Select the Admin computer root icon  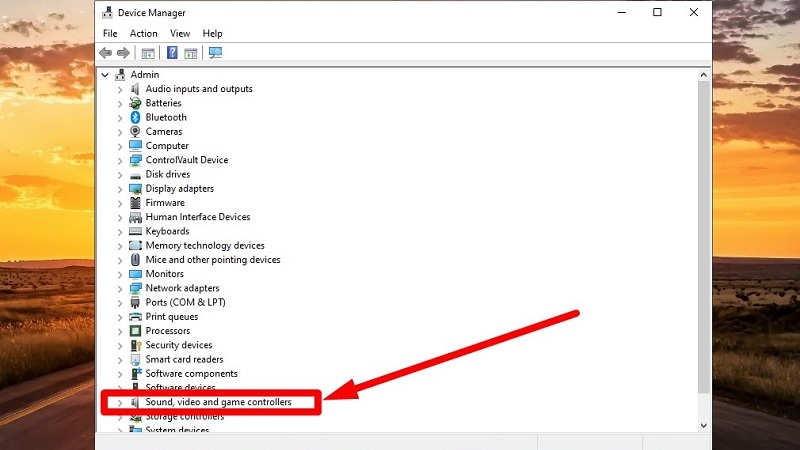[x=120, y=74]
